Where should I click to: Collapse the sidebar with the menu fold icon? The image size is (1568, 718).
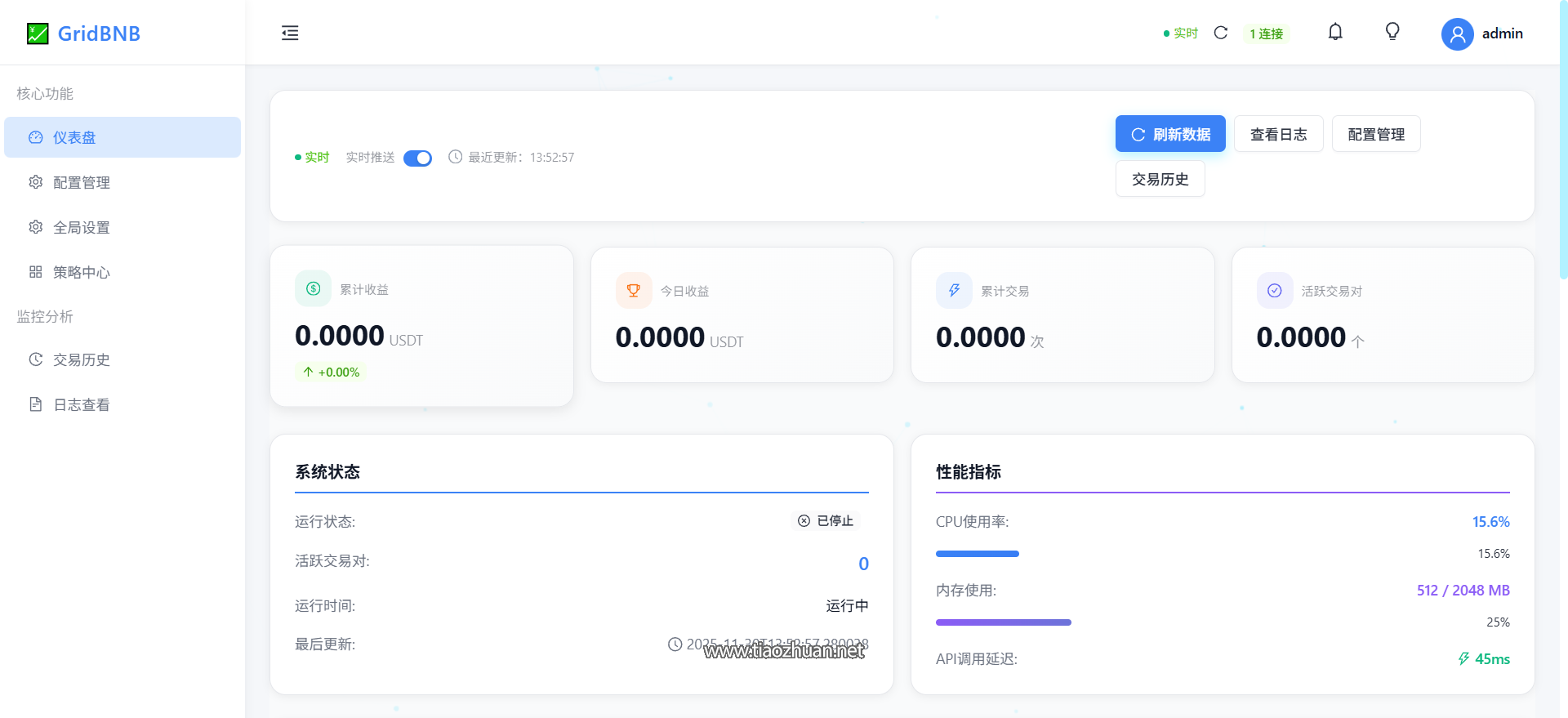coord(290,33)
